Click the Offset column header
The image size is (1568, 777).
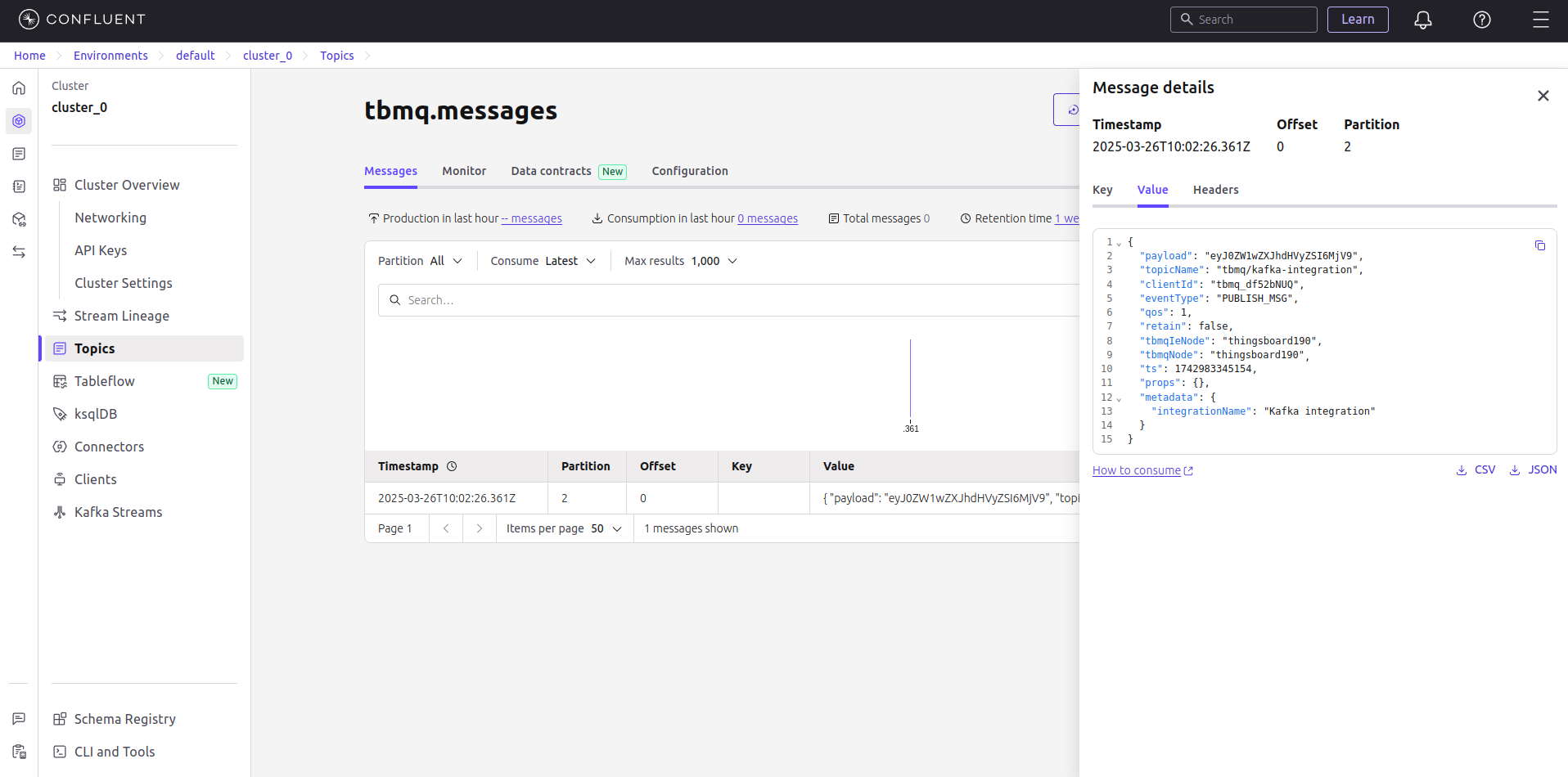(x=657, y=466)
